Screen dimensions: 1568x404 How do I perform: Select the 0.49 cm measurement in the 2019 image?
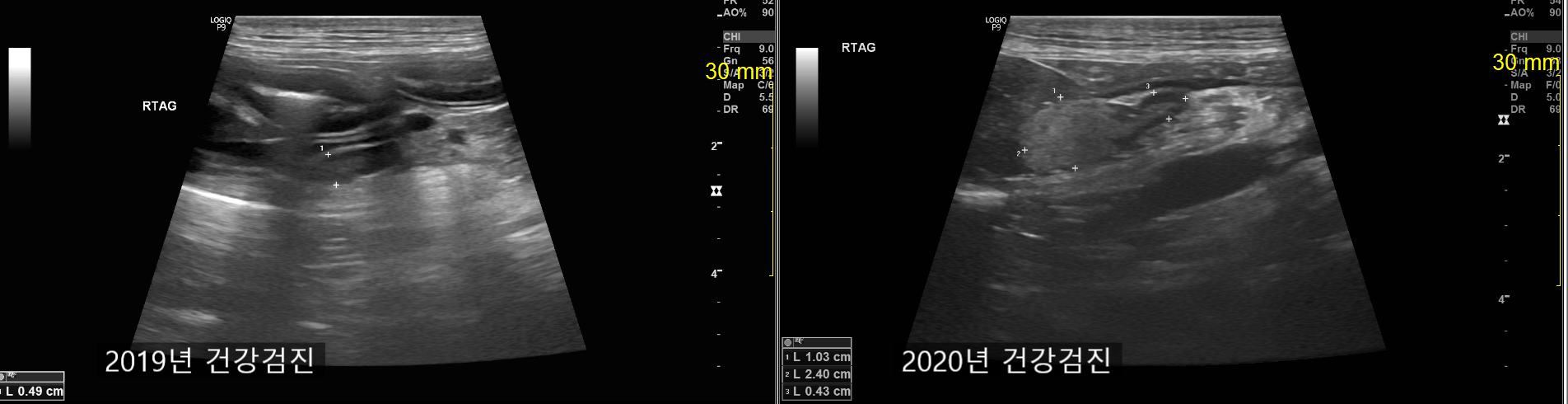tap(33, 392)
